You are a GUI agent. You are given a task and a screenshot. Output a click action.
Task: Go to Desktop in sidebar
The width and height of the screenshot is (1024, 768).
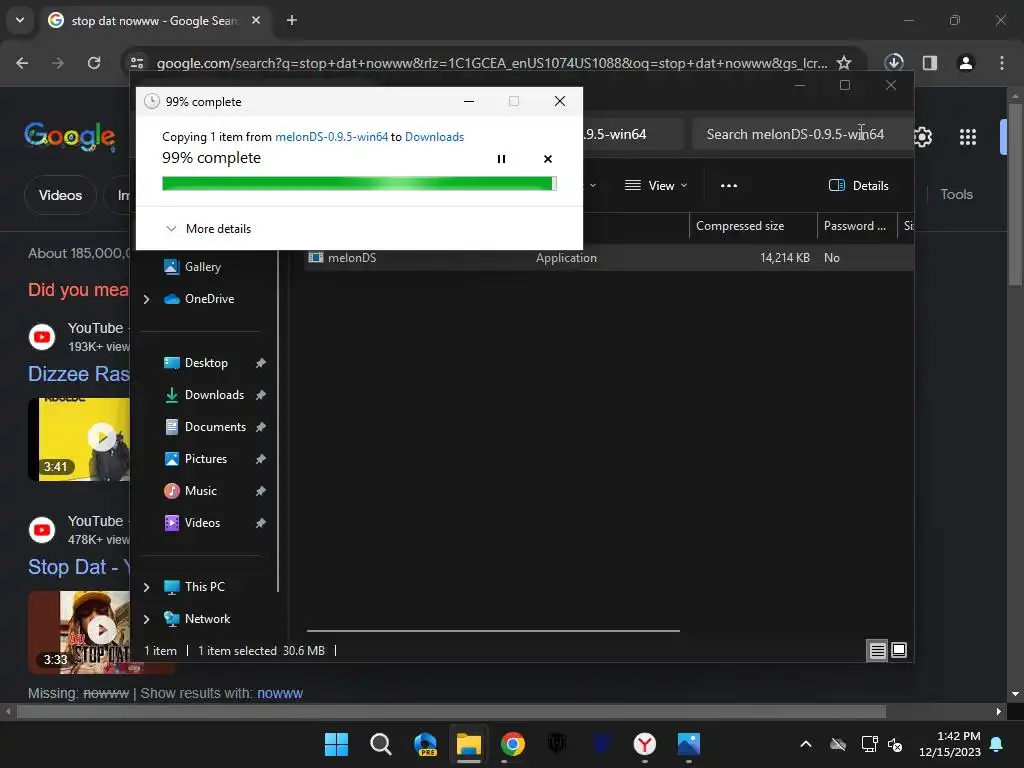tap(206, 362)
